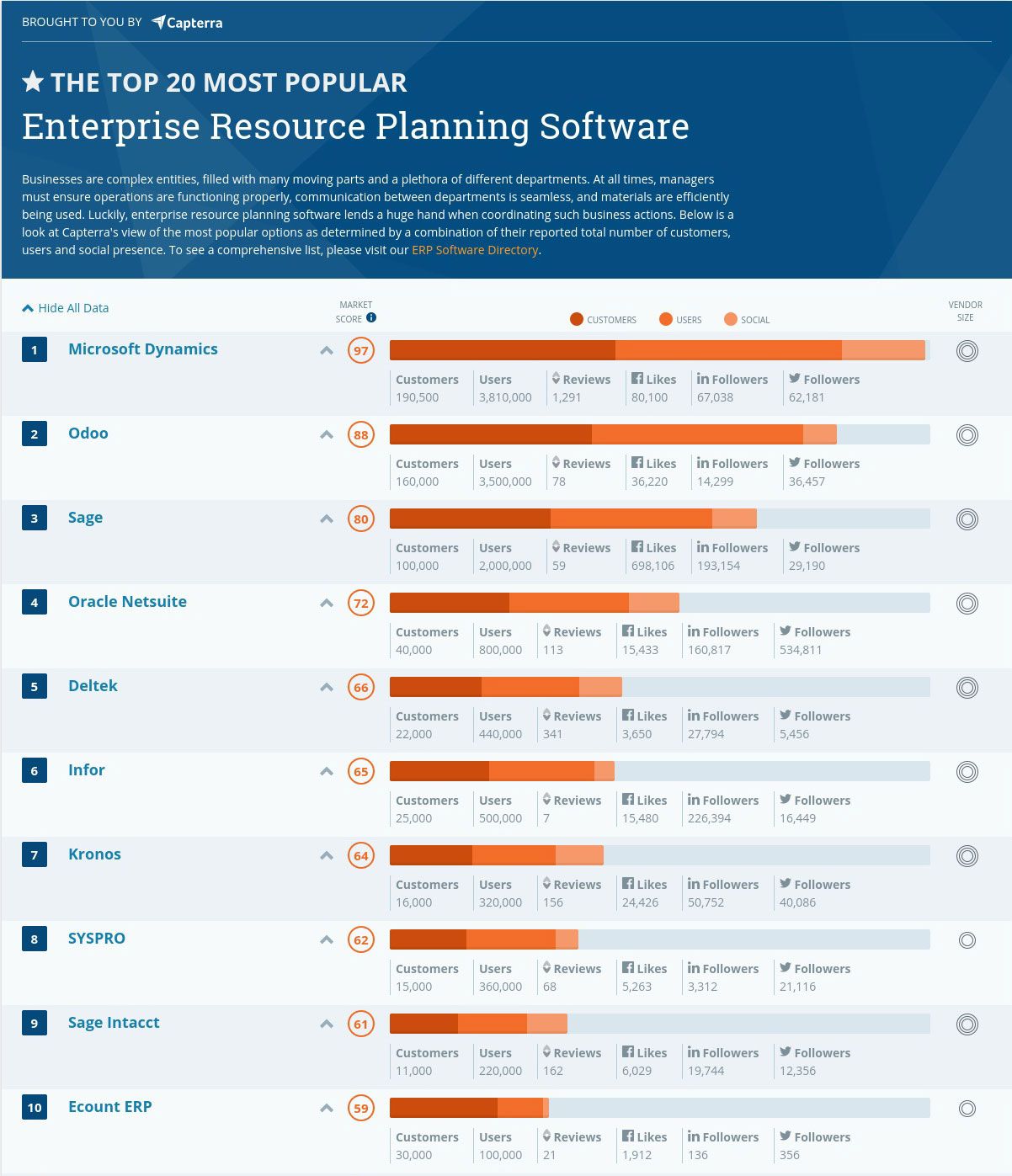Image resolution: width=1012 pixels, height=1176 pixels.
Task: Open Oracle Netsuite product link
Action: pos(127,602)
